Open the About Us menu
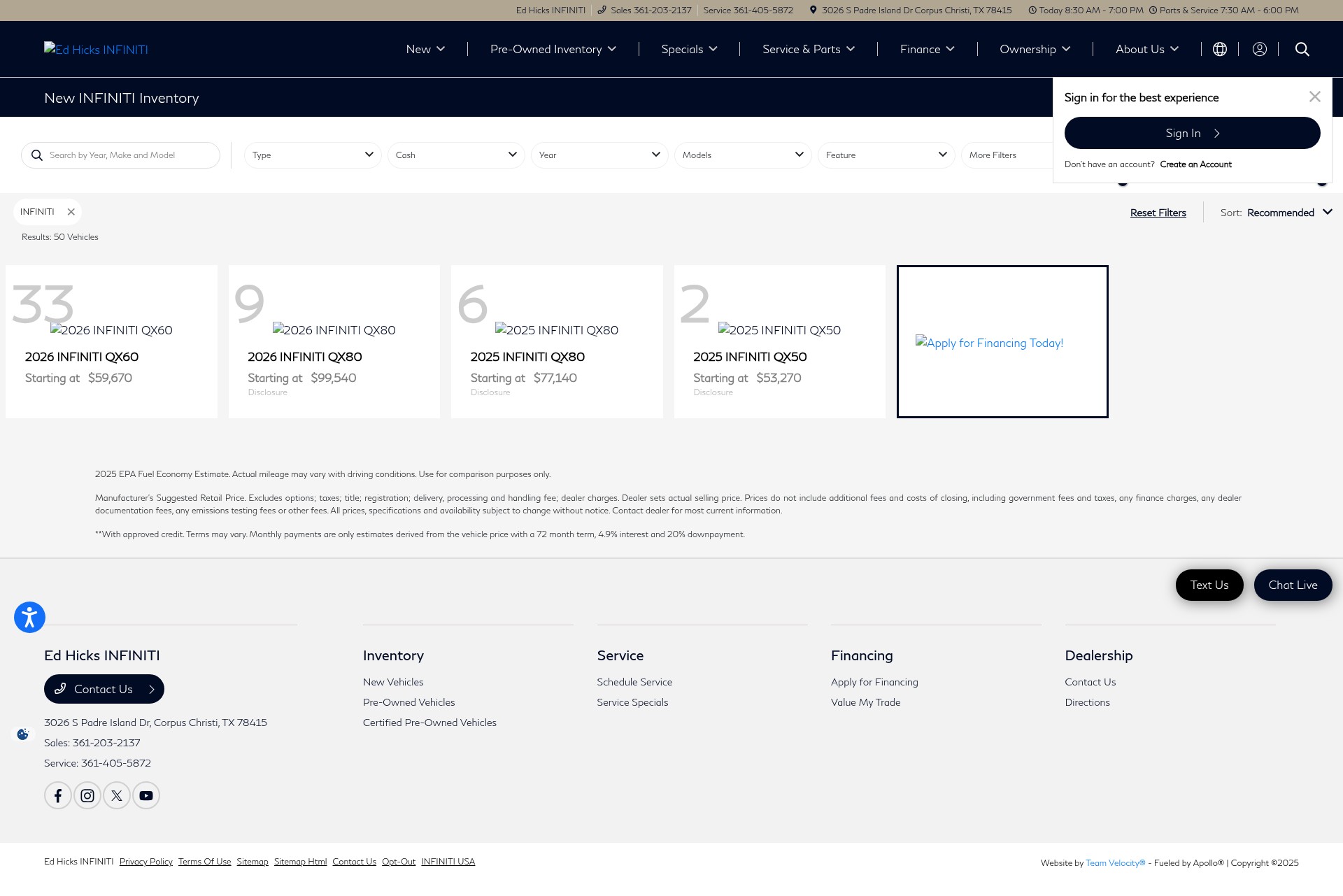This screenshot has height=896, width=1343. [1147, 49]
